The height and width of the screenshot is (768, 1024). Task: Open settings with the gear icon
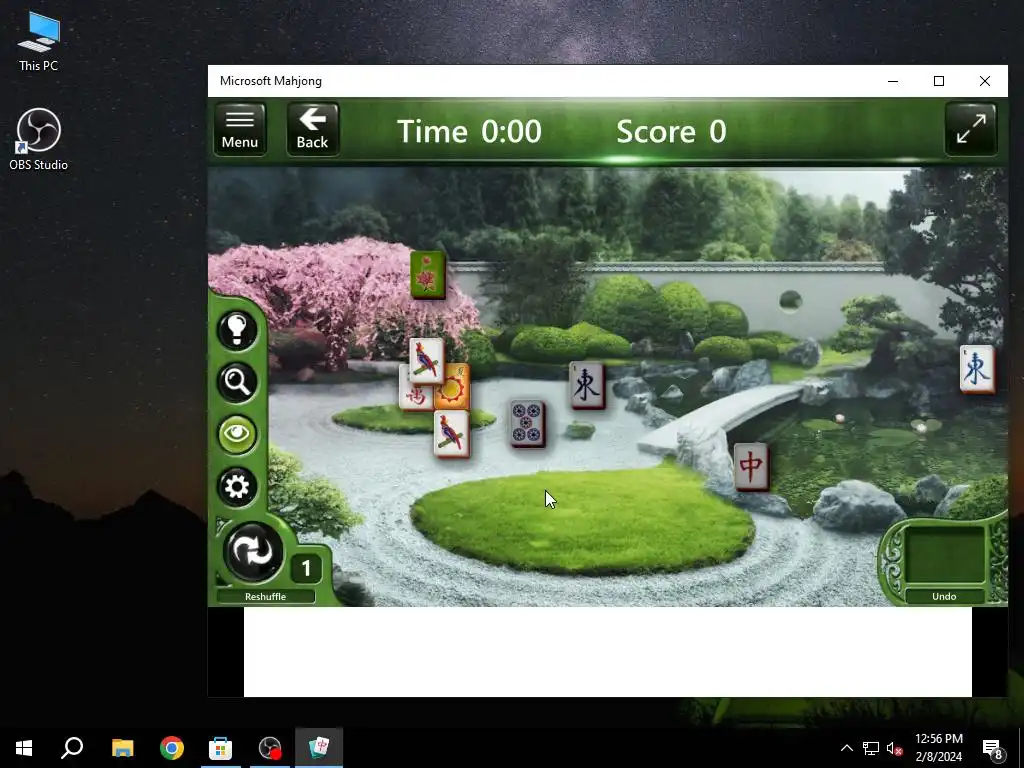pos(236,487)
